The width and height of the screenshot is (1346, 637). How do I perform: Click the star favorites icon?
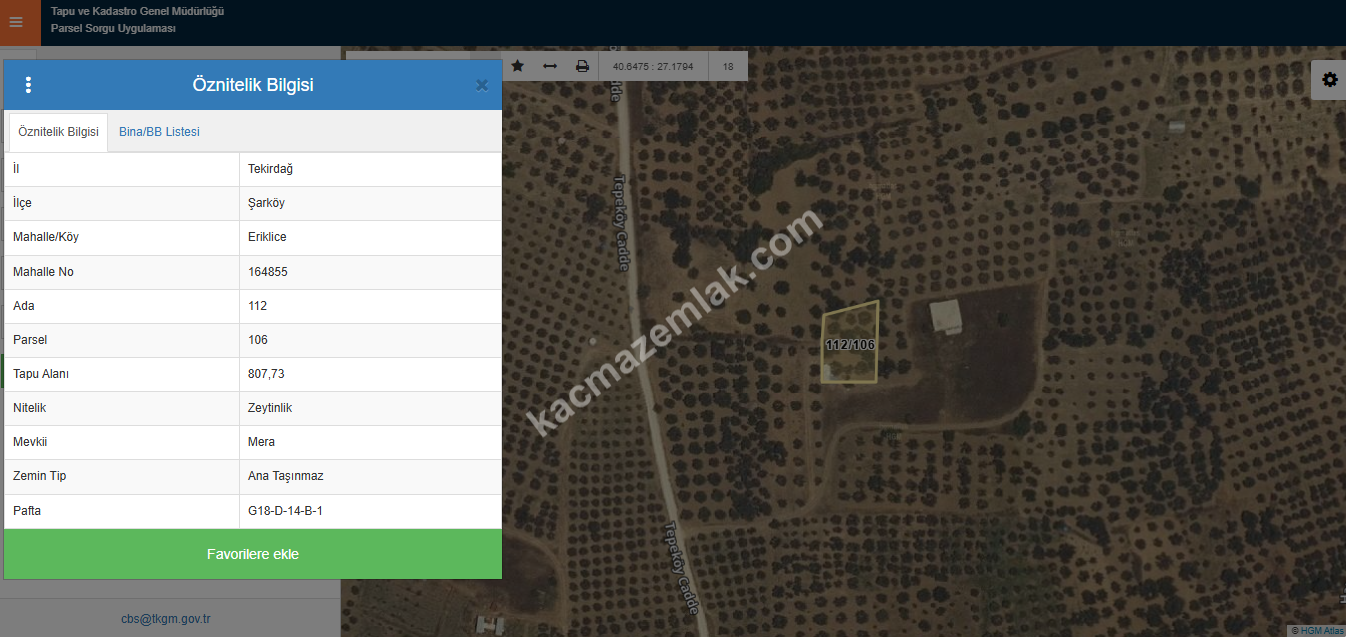tap(518, 66)
